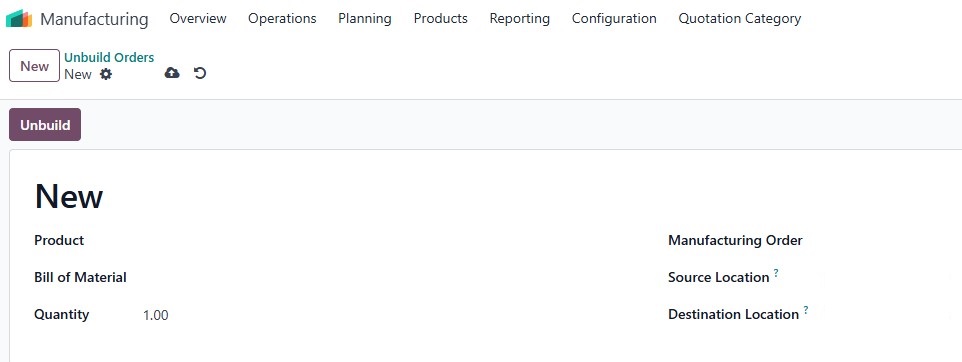Screen dimensions: 962x362
Task: Create a record with New button
Action: pos(34,66)
